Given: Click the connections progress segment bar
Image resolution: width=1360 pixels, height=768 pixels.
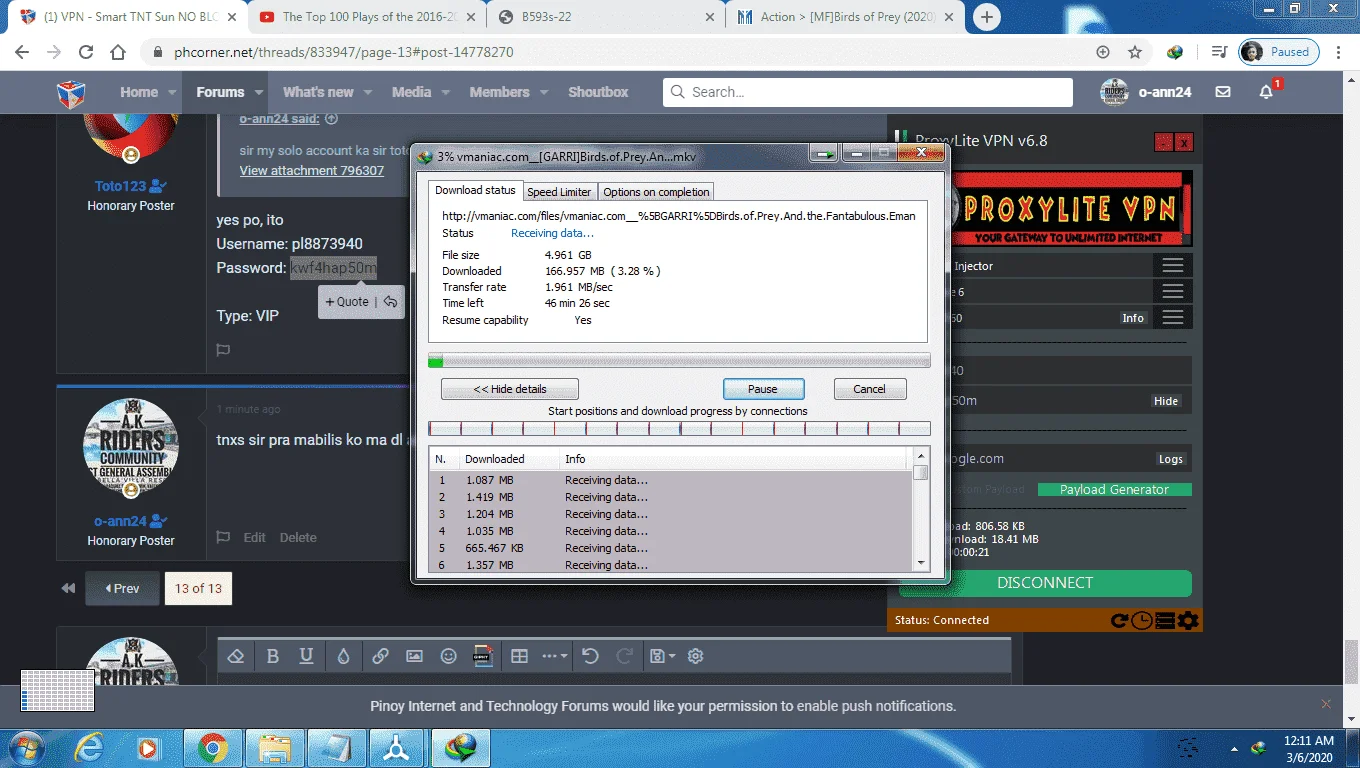Looking at the screenshot, I should click(679, 428).
